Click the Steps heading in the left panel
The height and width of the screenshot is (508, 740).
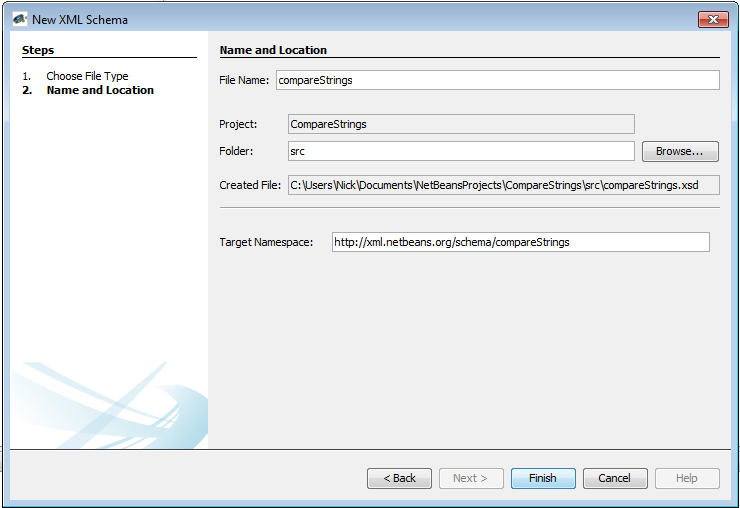pyautogui.click(x=38, y=50)
